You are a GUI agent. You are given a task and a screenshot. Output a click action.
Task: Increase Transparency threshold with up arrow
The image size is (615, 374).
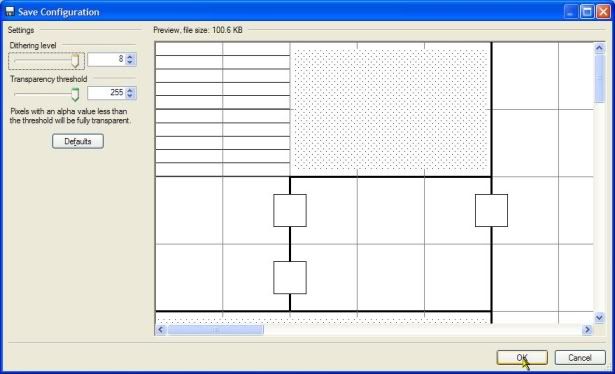click(x=130, y=90)
